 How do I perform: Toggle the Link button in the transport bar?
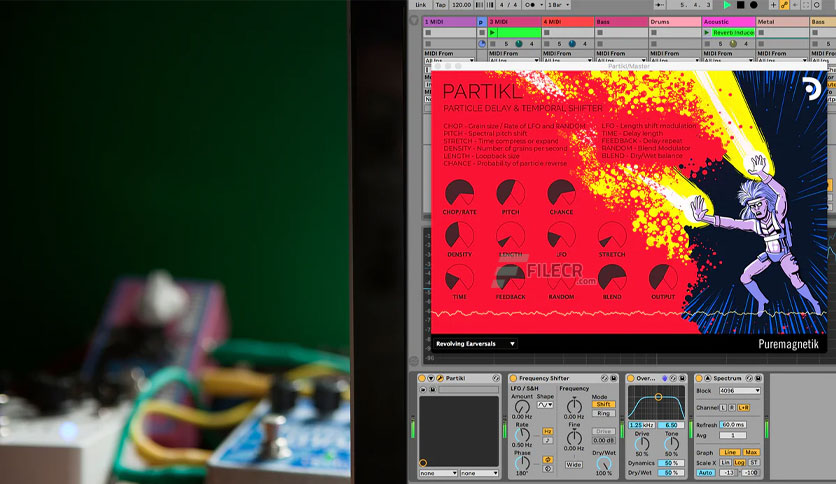pos(421,5)
